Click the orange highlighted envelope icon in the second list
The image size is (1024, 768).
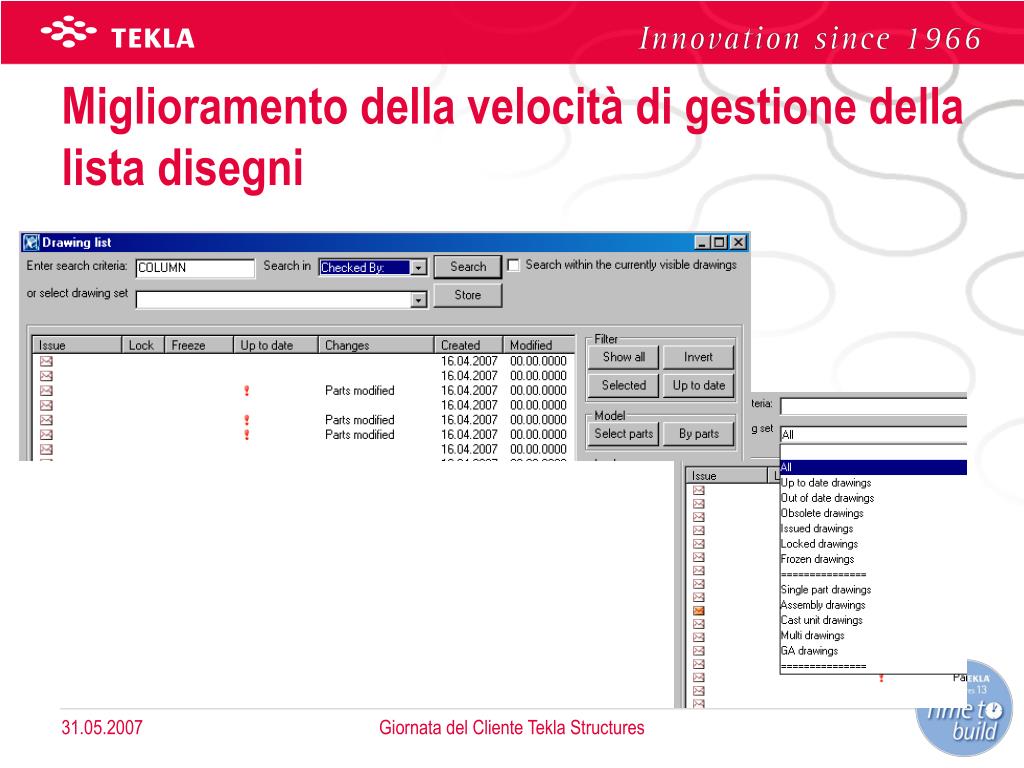[699, 611]
